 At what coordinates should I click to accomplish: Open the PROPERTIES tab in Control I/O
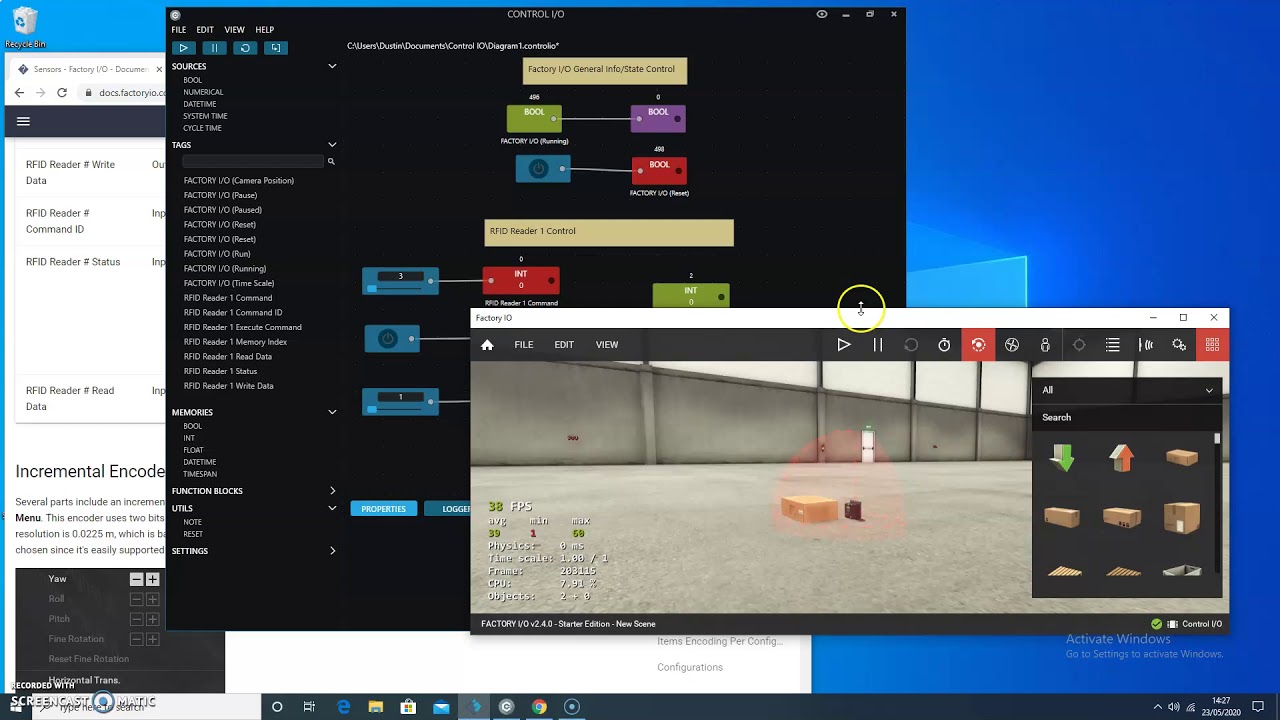(x=384, y=508)
